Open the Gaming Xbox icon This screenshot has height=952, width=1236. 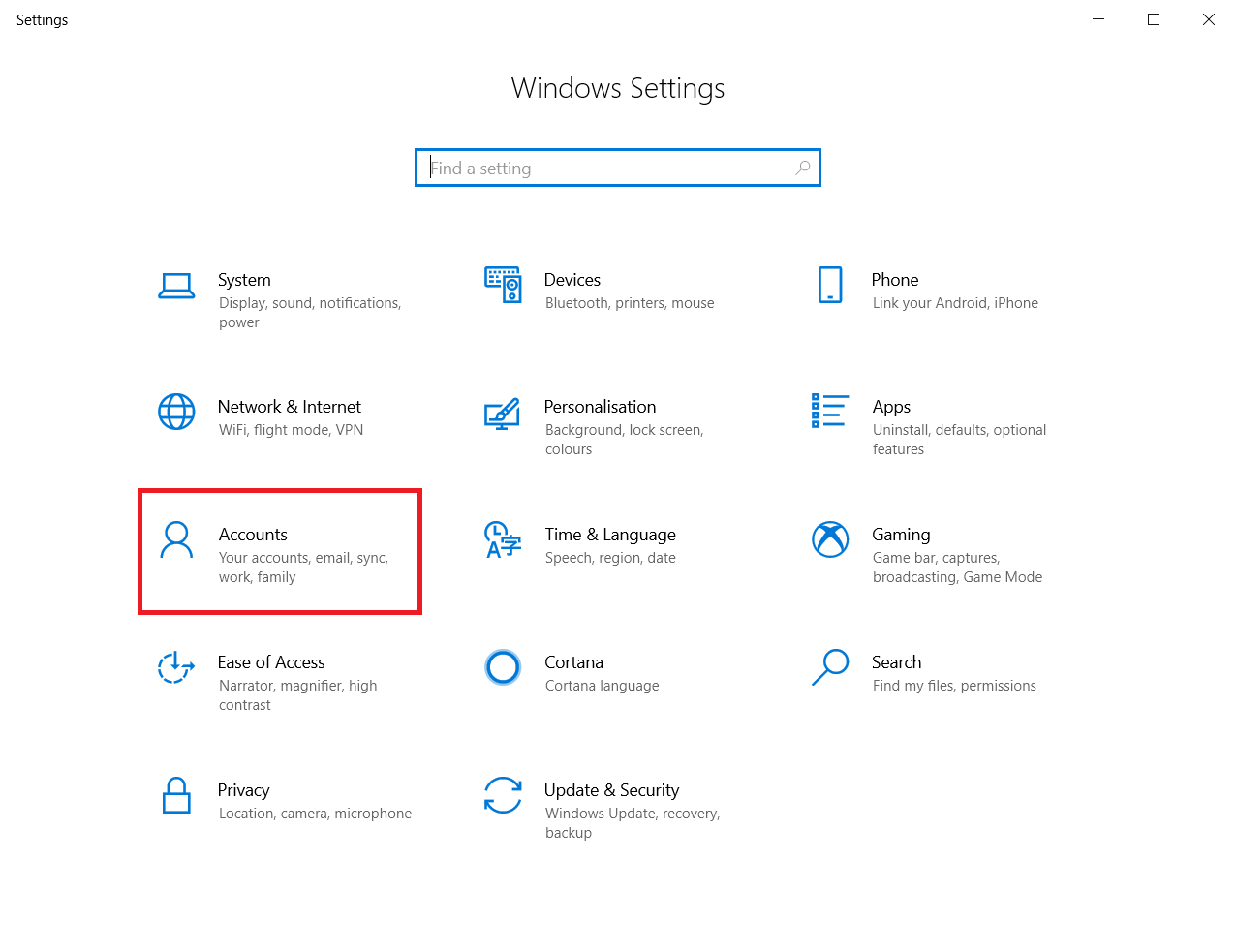point(830,539)
